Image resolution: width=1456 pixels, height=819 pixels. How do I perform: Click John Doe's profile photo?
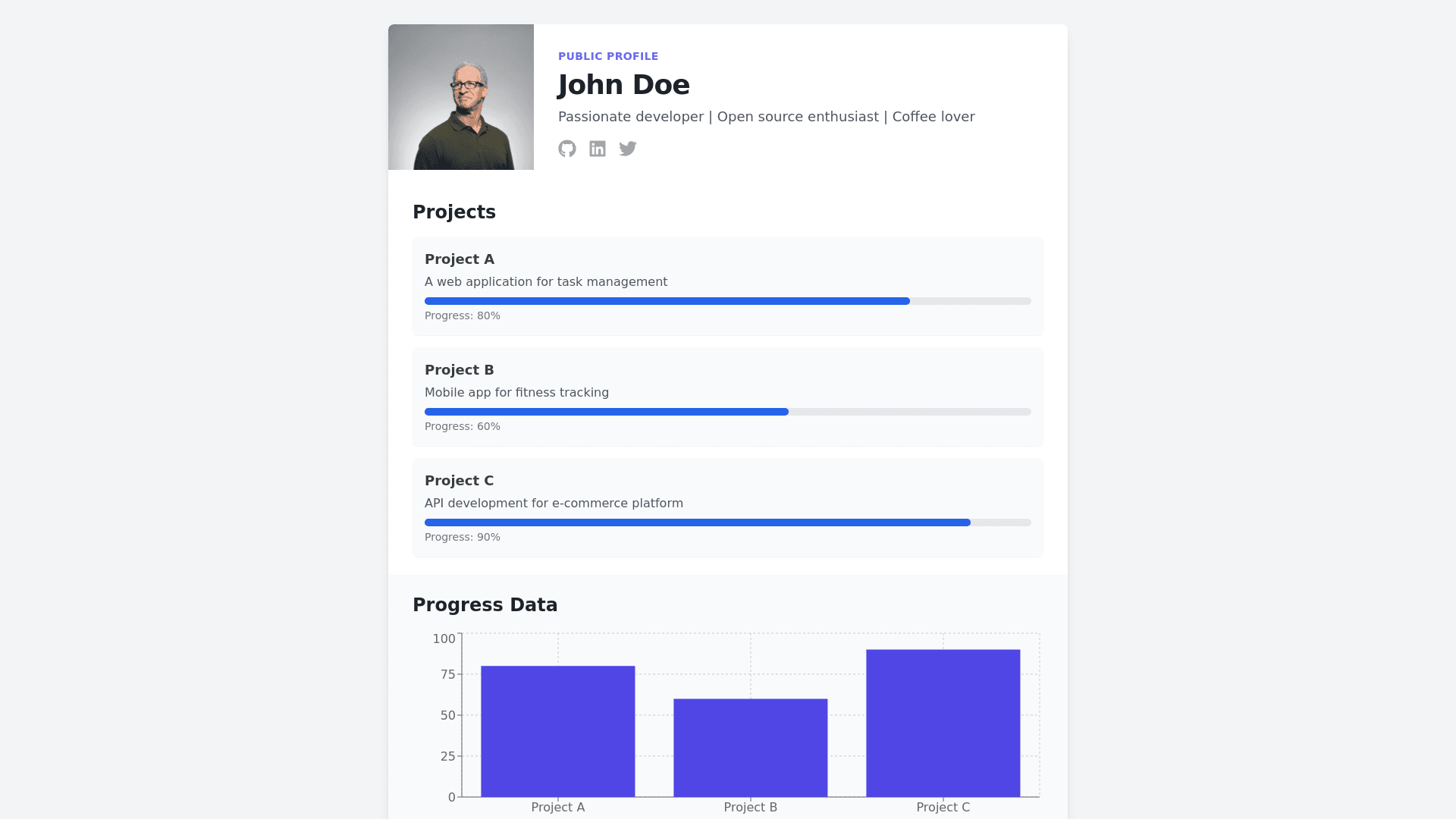461,97
